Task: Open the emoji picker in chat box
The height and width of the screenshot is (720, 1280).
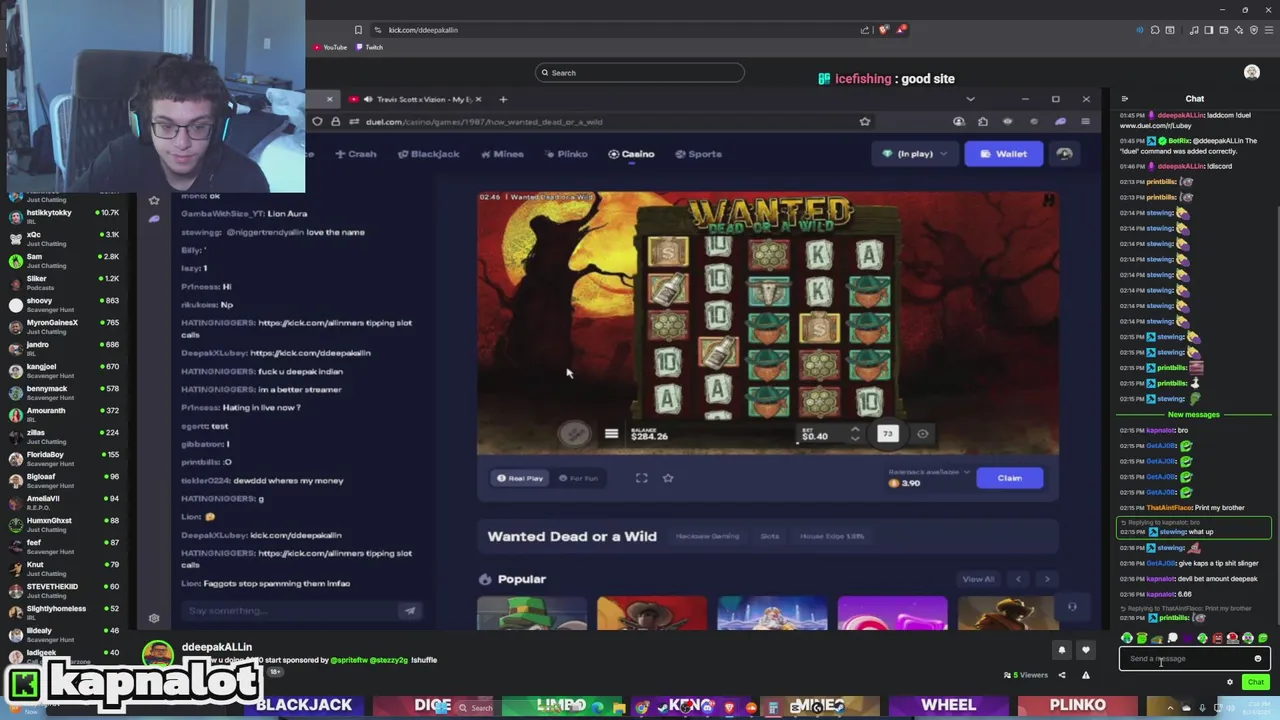Action: coord(1258,659)
